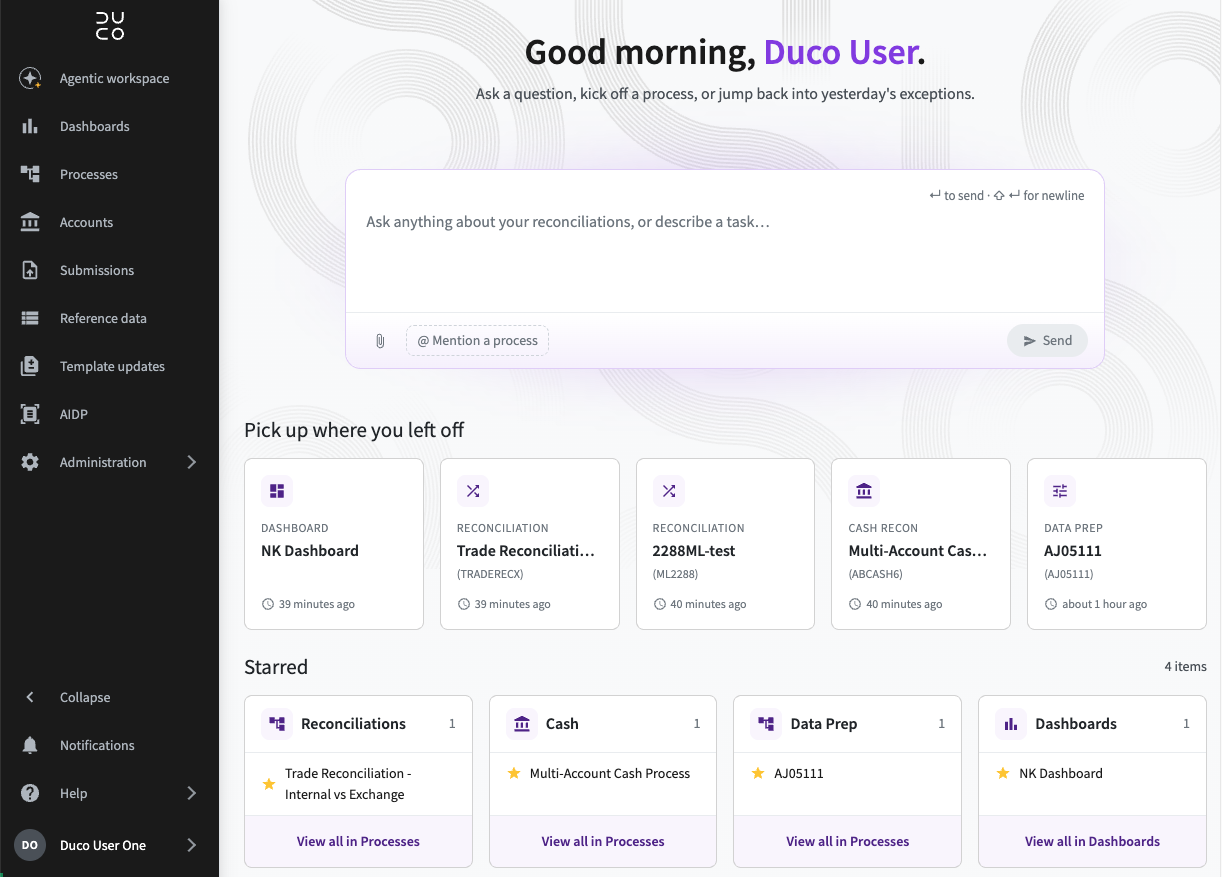The width and height of the screenshot is (1222, 877).
Task: Open Processes from the sidebar
Action: (109, 174)
